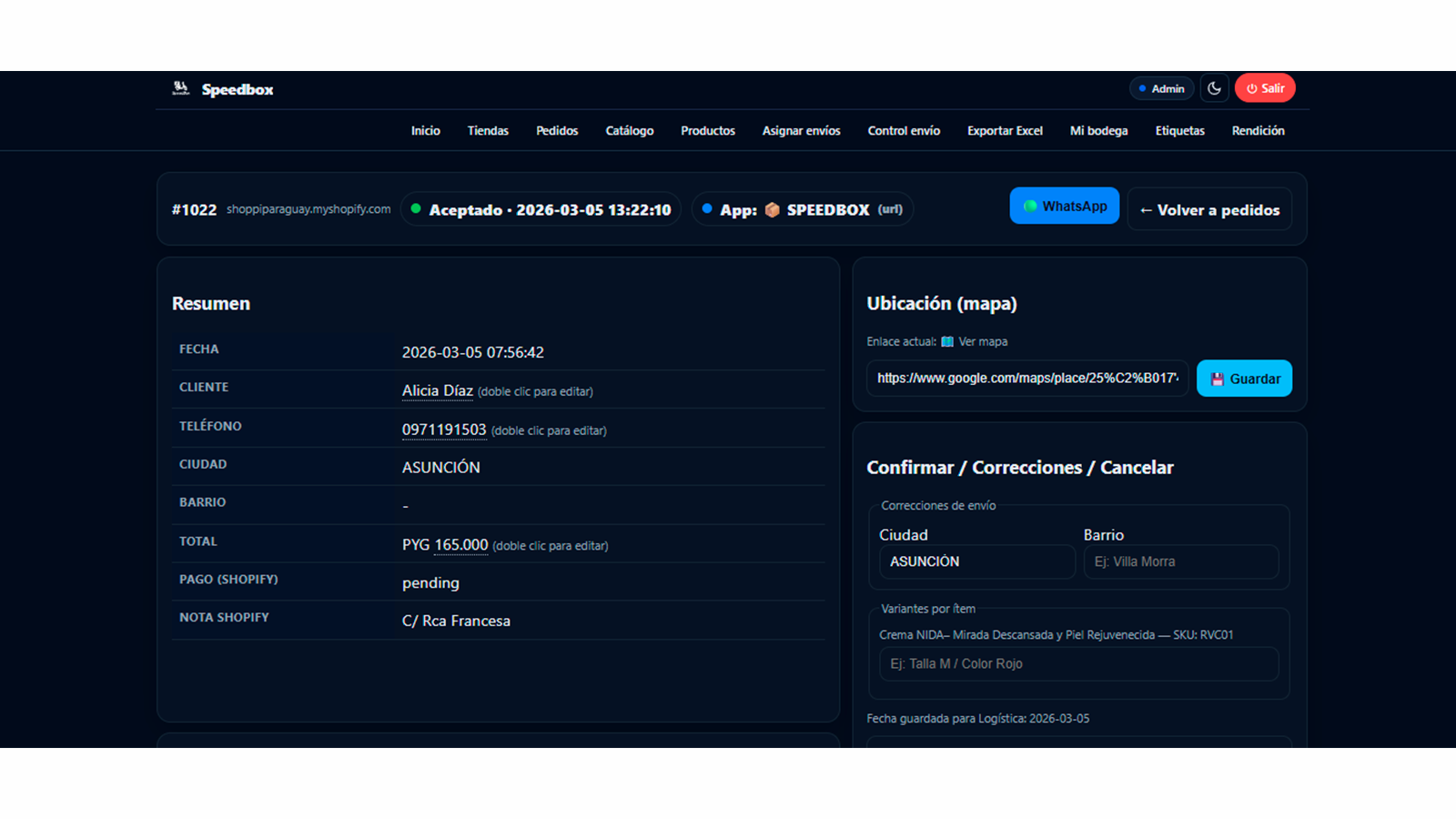Viewport: 1456px width, 819px height.
Task: Click the ASUNCIÓN city value in Resumen
Action: pos(441,467)
